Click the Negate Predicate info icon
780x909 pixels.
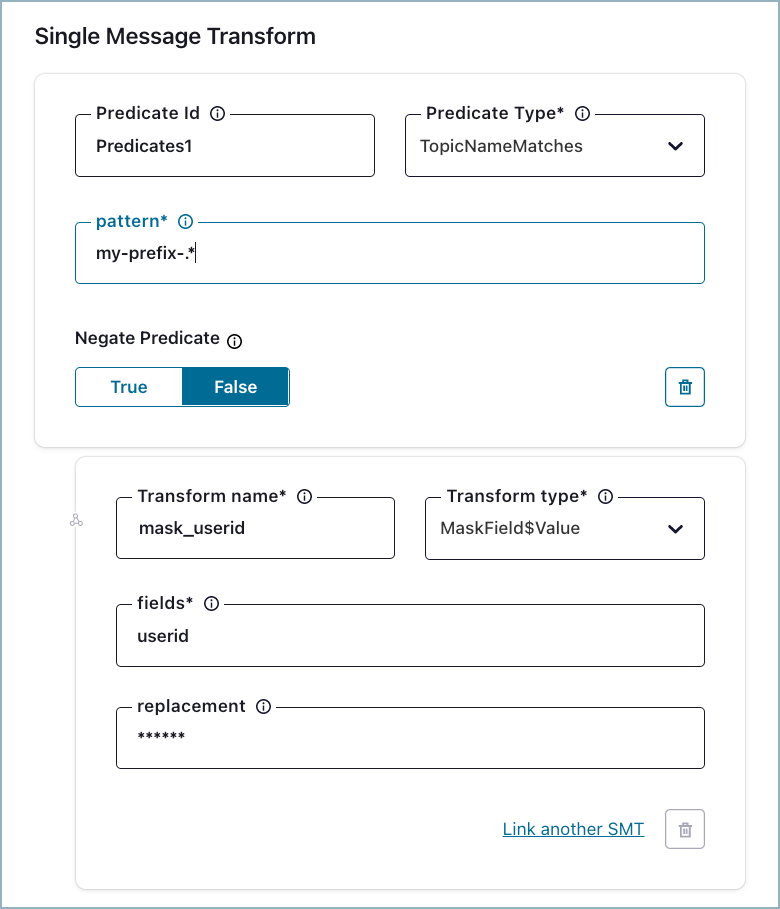(235, 340)
